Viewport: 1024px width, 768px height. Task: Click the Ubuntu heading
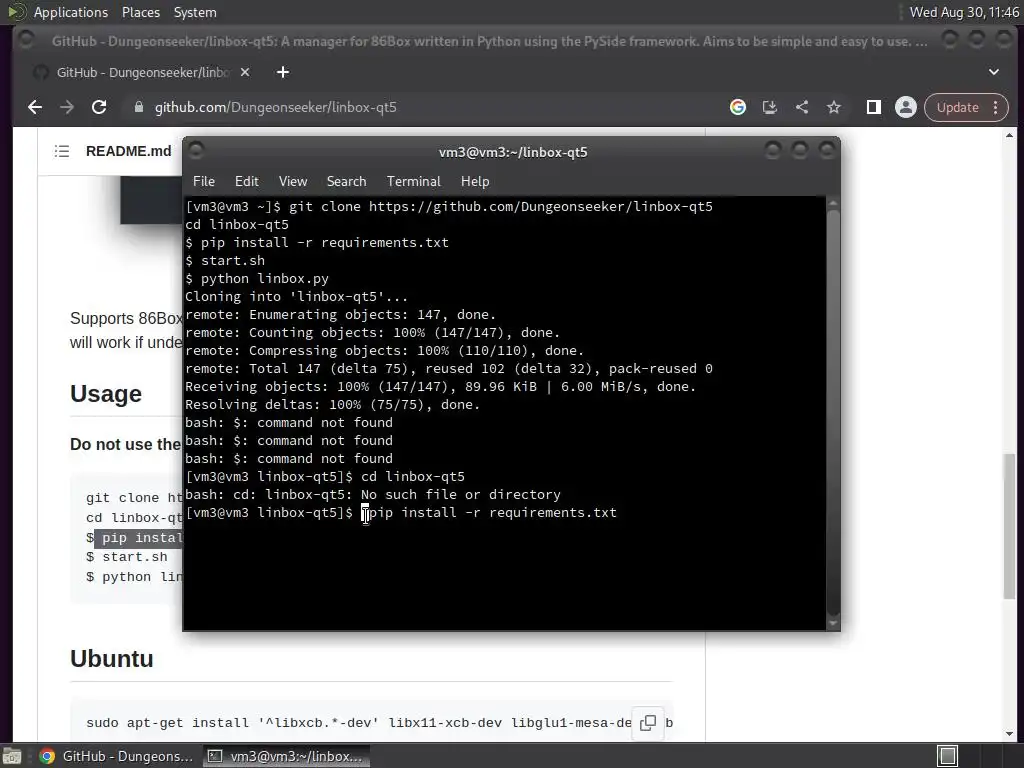pyautogui.click(x=112, y=658)
